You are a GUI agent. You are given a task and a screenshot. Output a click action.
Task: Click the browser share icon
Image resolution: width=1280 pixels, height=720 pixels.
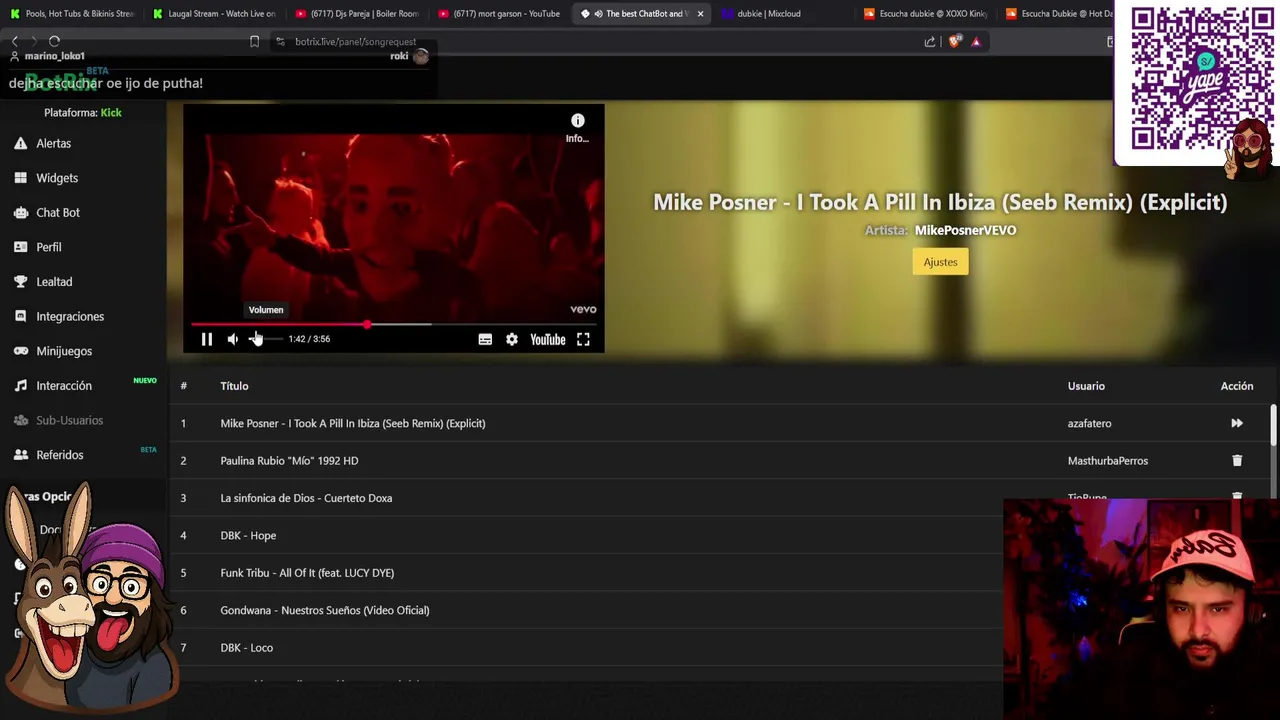click(x=930, y=42)
